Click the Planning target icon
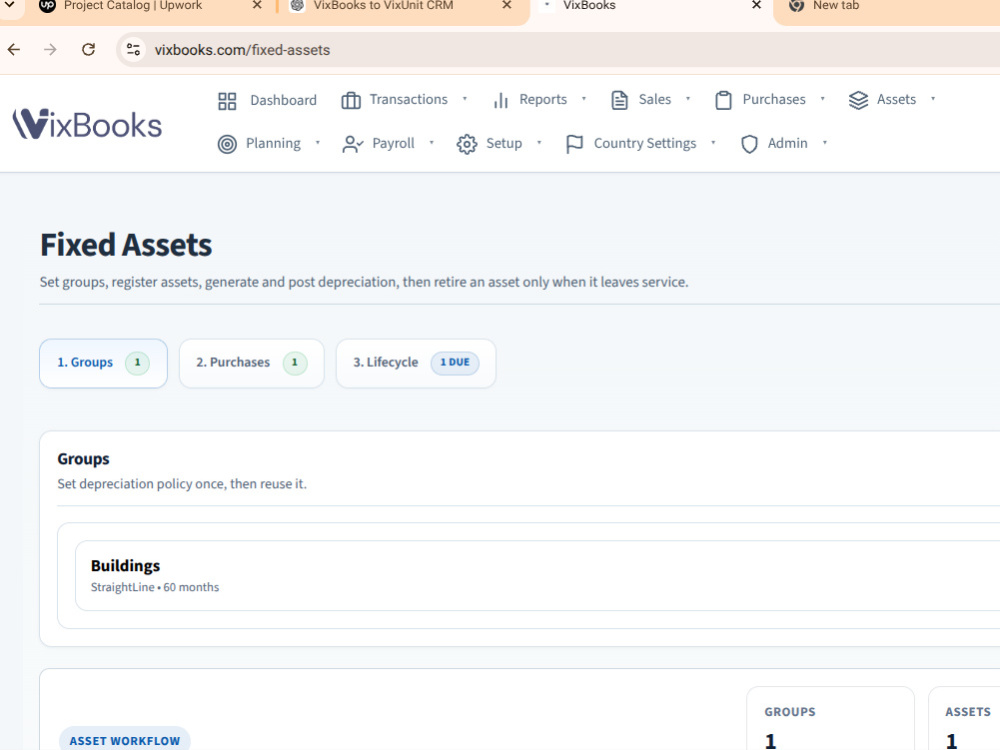Screen dimensions: 1000x750 (x=227, y=144)
